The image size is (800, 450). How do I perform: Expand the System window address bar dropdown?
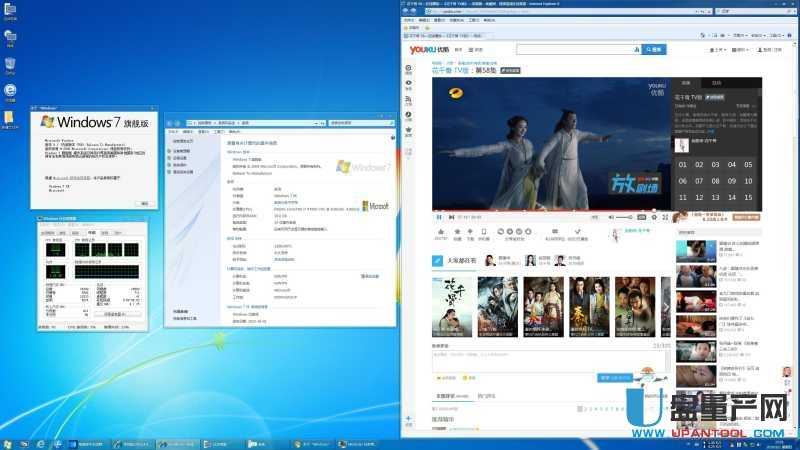pos(316,123)
